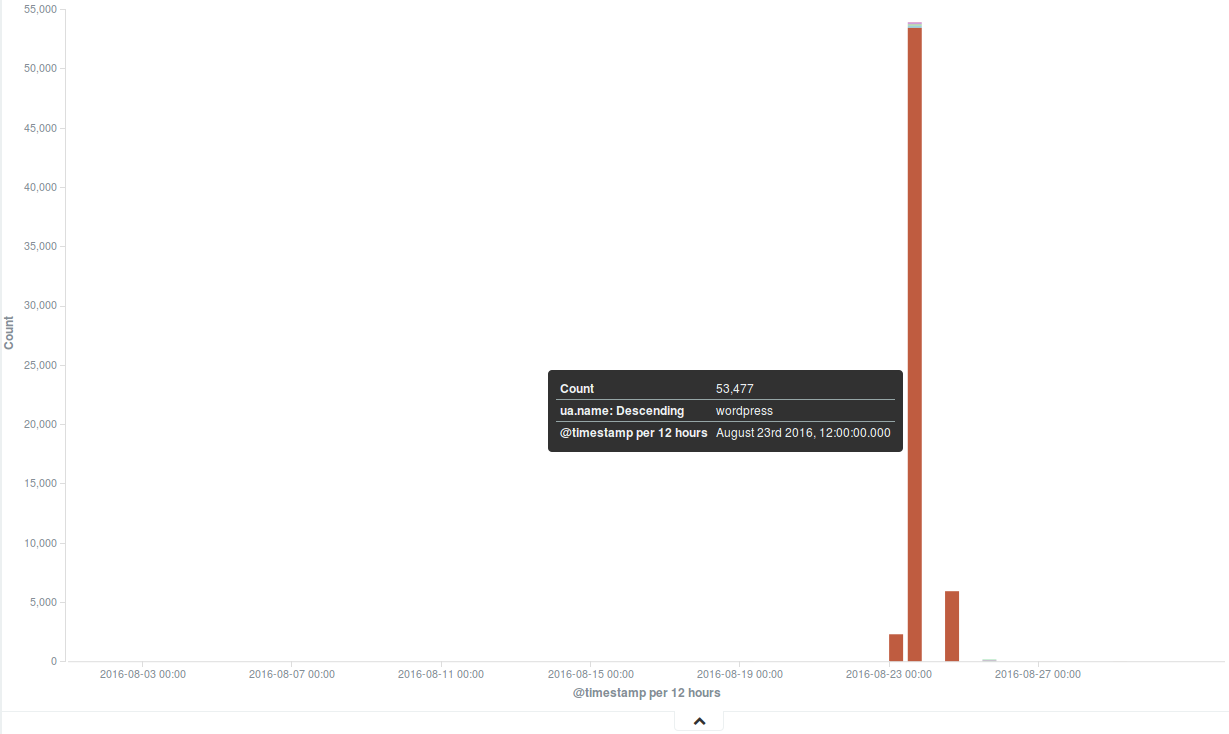Click the colored segments atop the tallest bar
Screen dimensions: 1229x734
[914, 24]
